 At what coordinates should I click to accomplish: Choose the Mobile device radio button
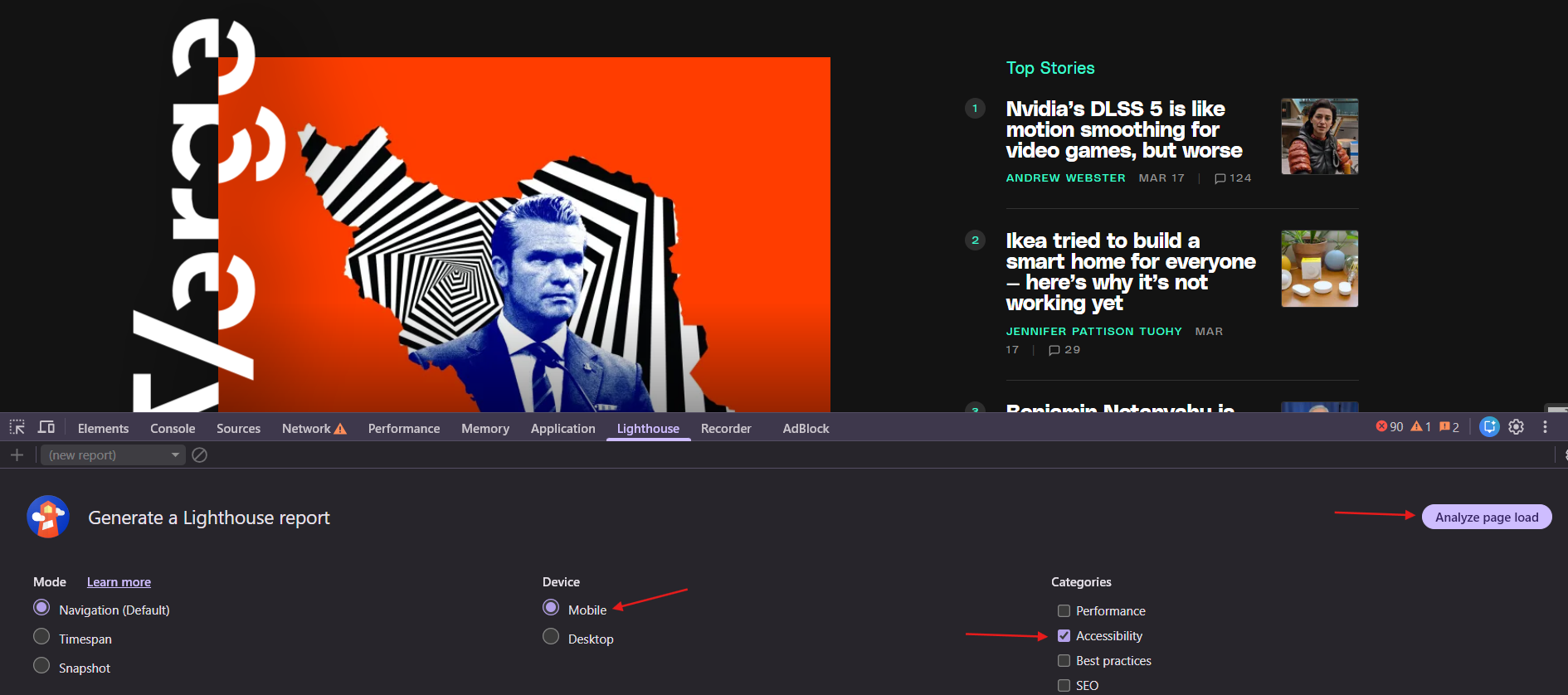[551, 607]
